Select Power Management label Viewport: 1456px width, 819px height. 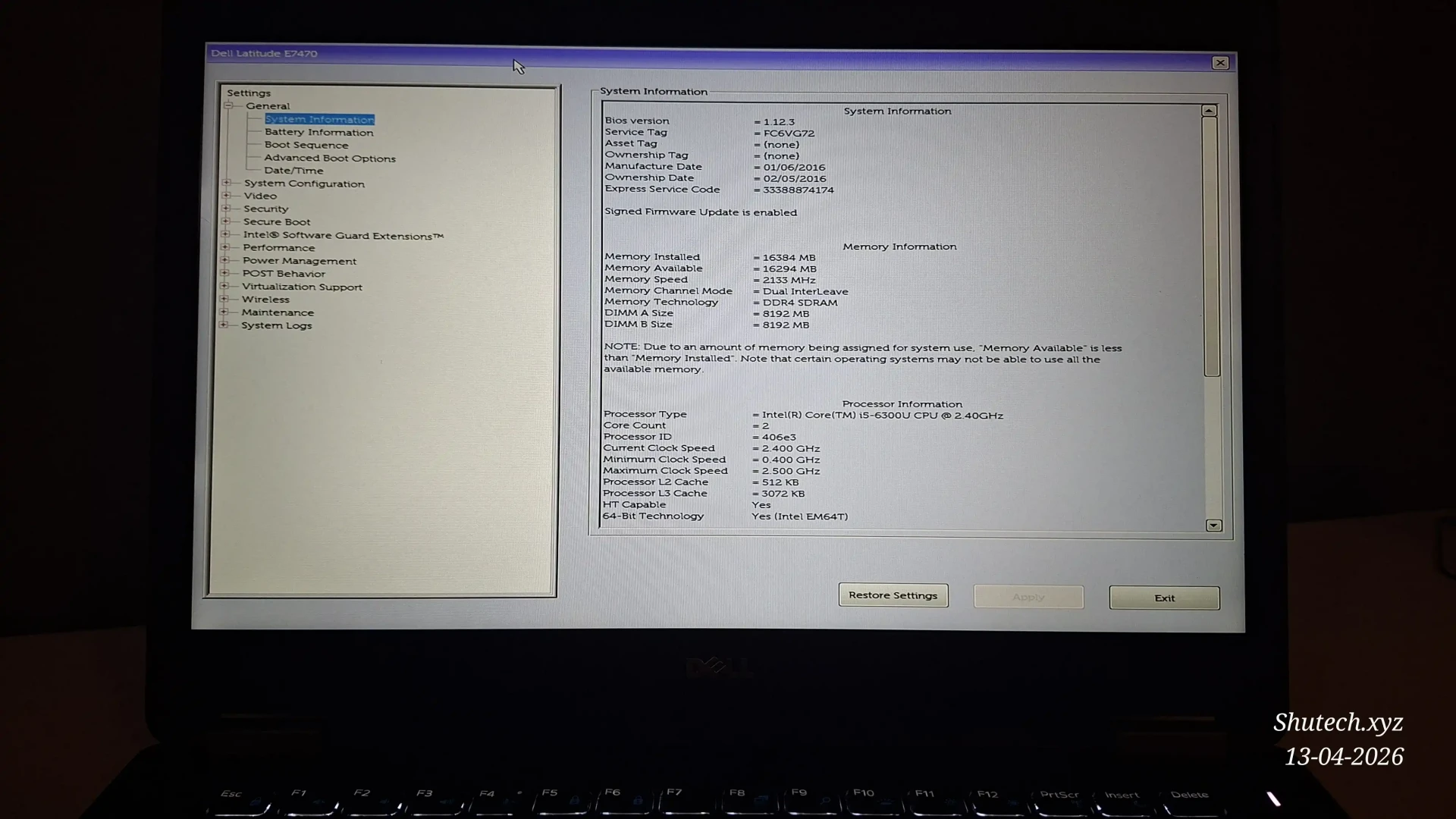300,261
